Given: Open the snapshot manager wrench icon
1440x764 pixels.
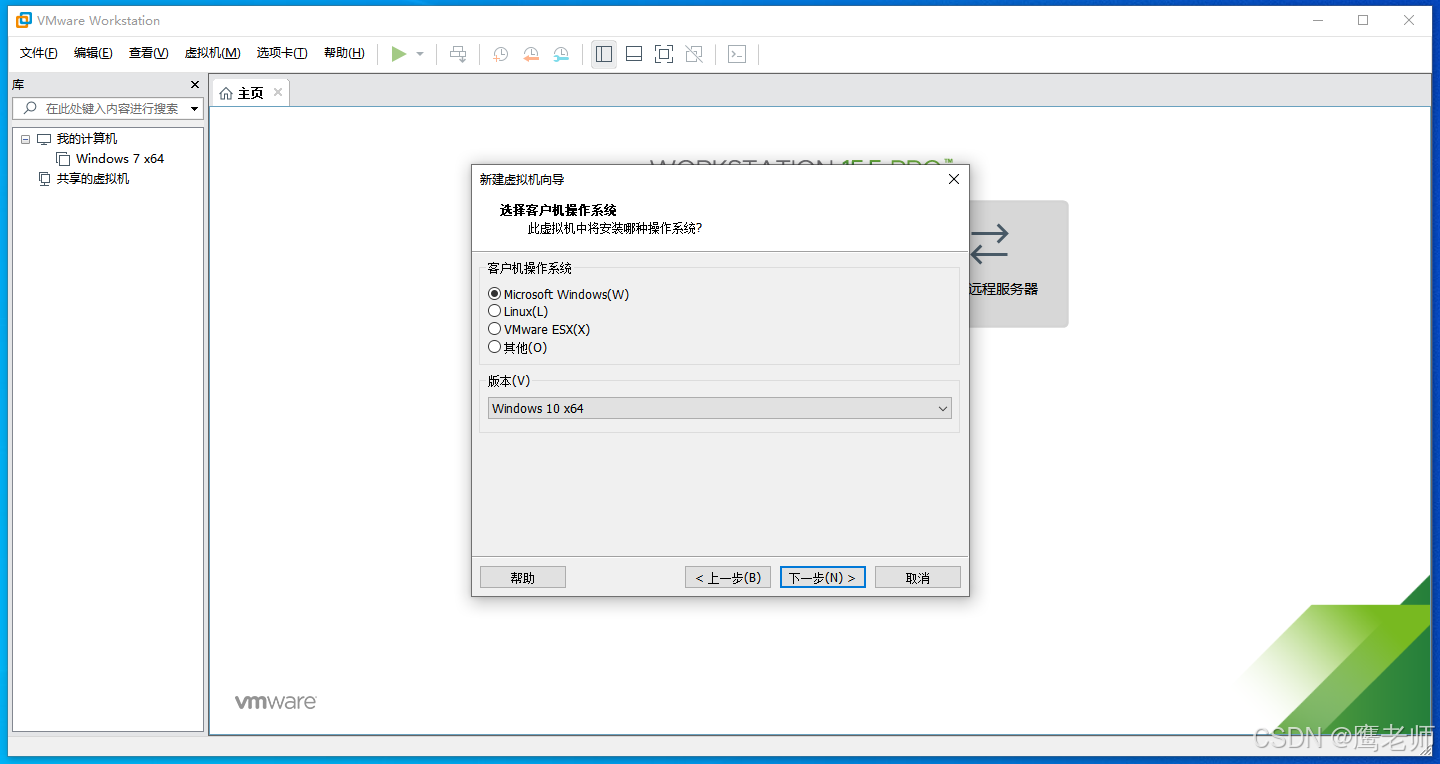Looking at the screenshot, I should (561, 54).
